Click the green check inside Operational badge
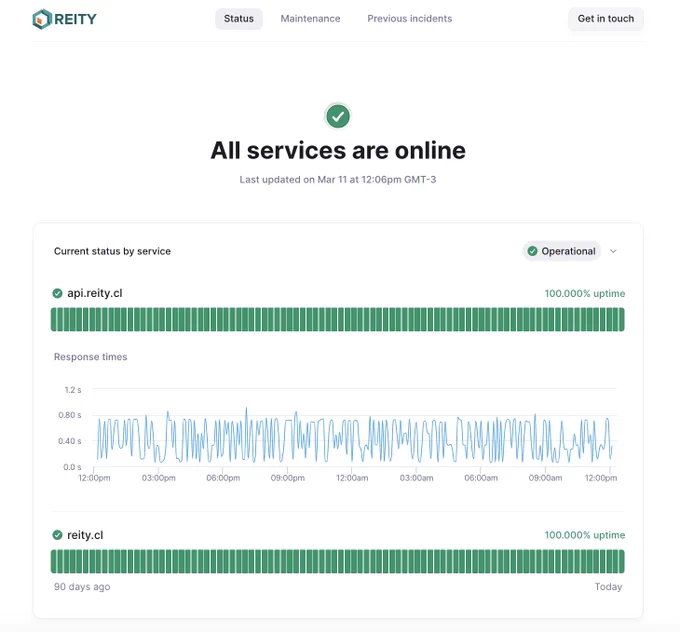This screenshot has width=680, height=632. pos(533,251)
